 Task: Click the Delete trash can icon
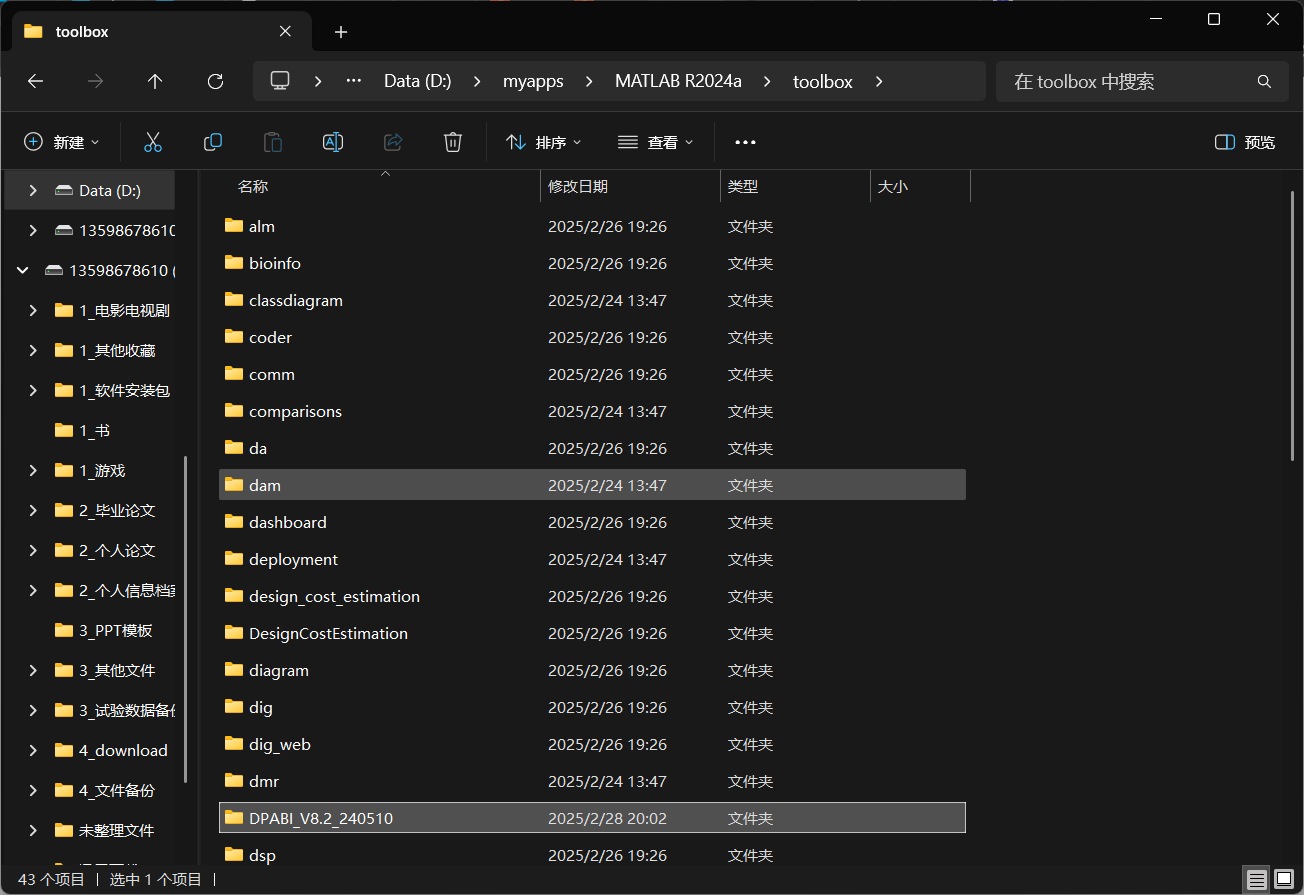[x=453, y=142]
